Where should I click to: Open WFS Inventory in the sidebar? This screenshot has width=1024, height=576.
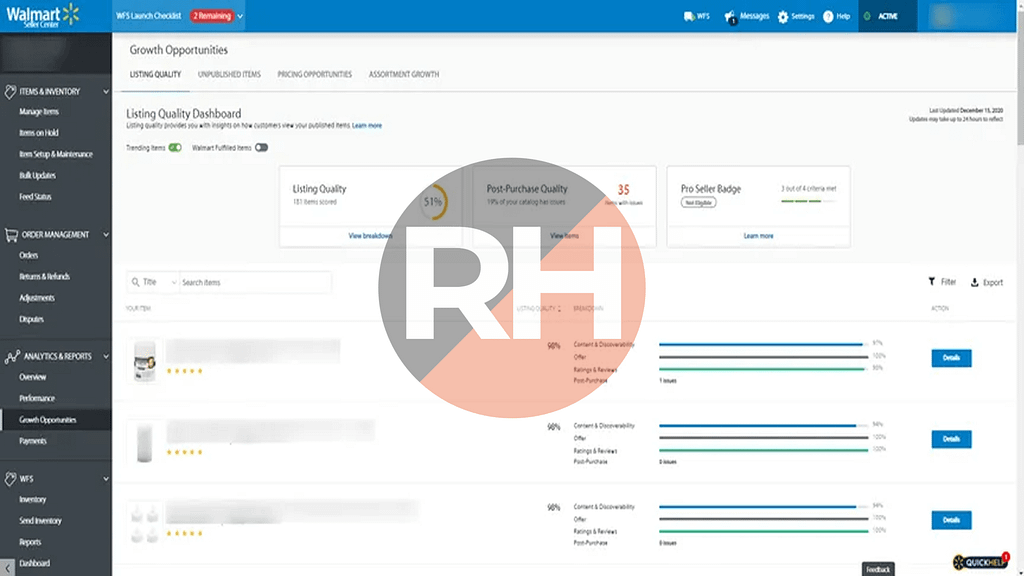click(33, 500)
